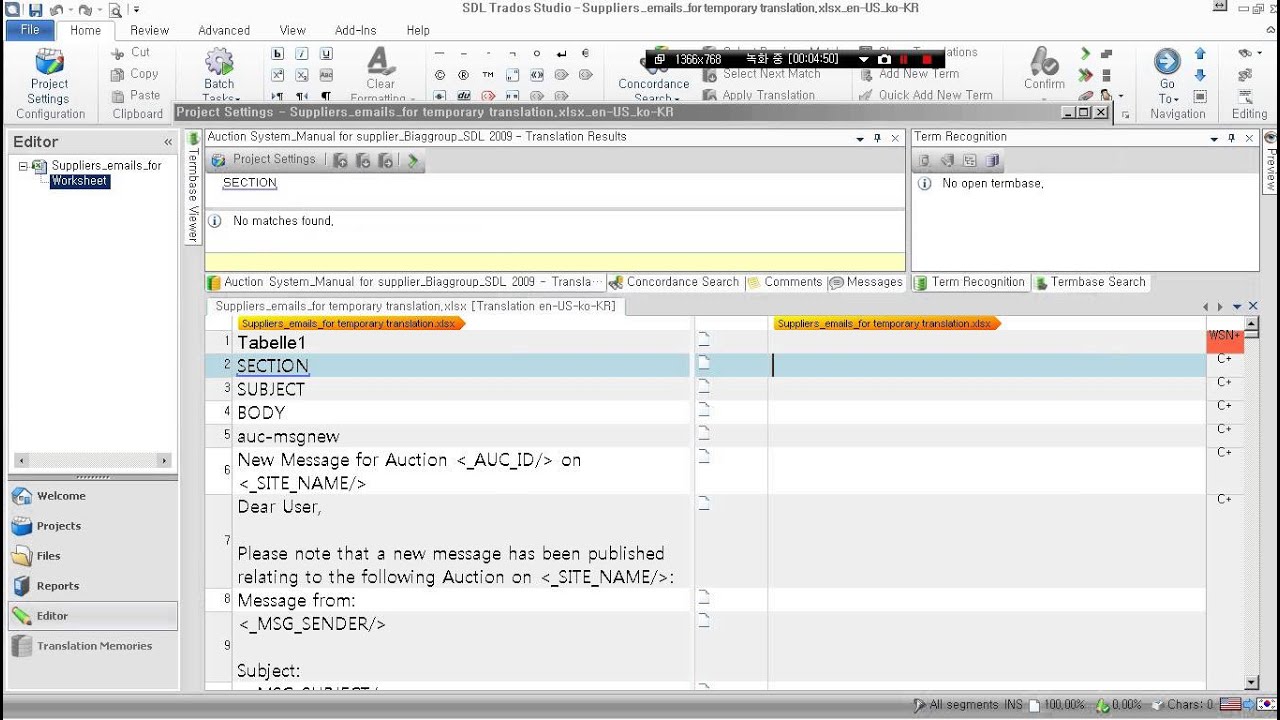This screenshot has width=1280, height=720.
Task: Click the print preview magnifier icon
Action: tap(114, 10)
